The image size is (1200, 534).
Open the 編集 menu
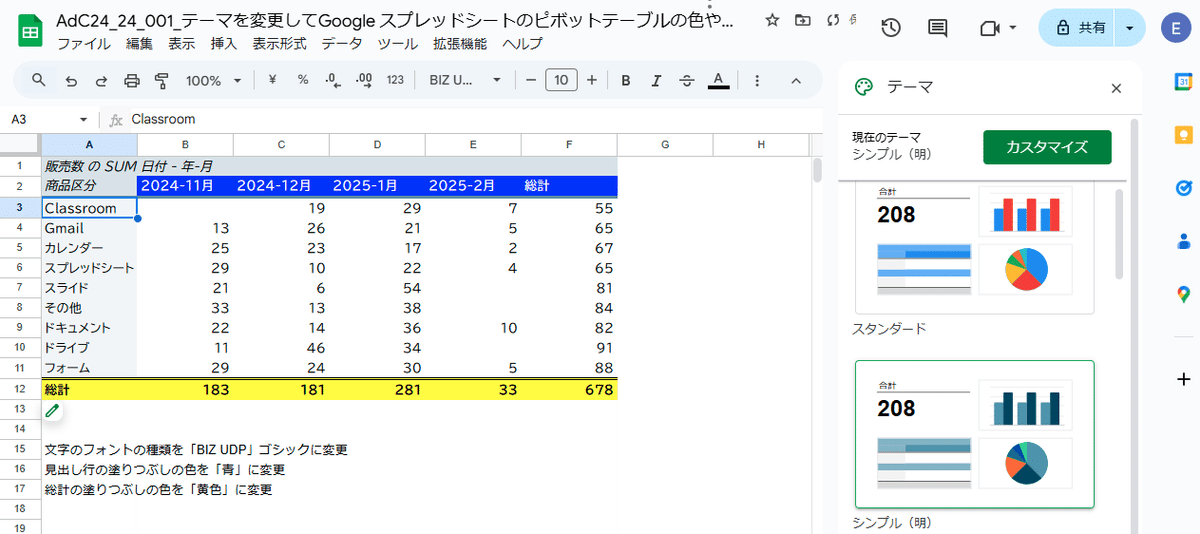[x=140, y=43]
